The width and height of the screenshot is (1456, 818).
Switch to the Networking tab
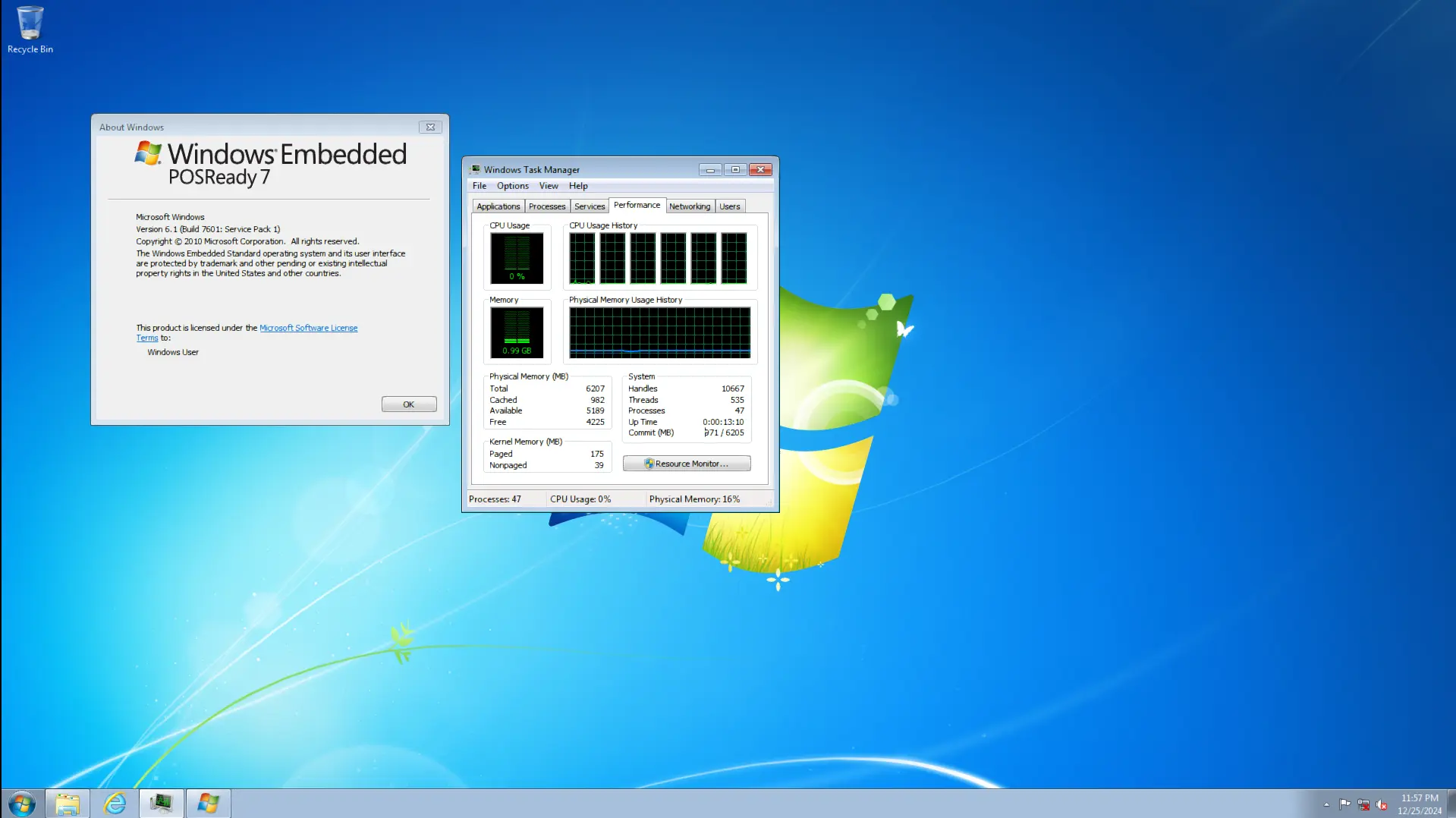coord(690,206)
